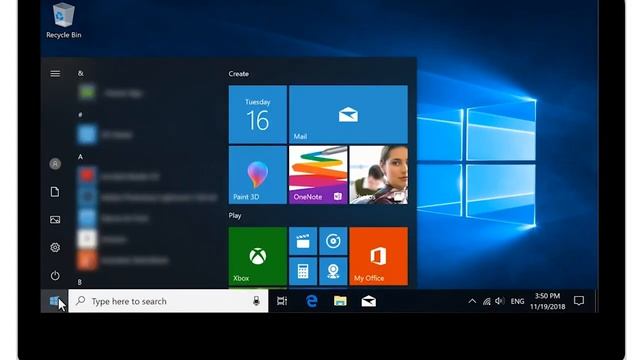Open Mail from the taskbar

369,301
